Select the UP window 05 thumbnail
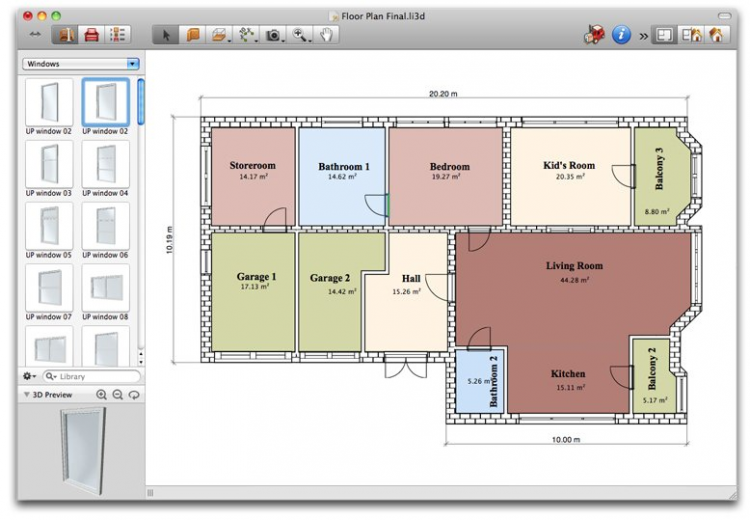750x520 pixels. [49, 227]
